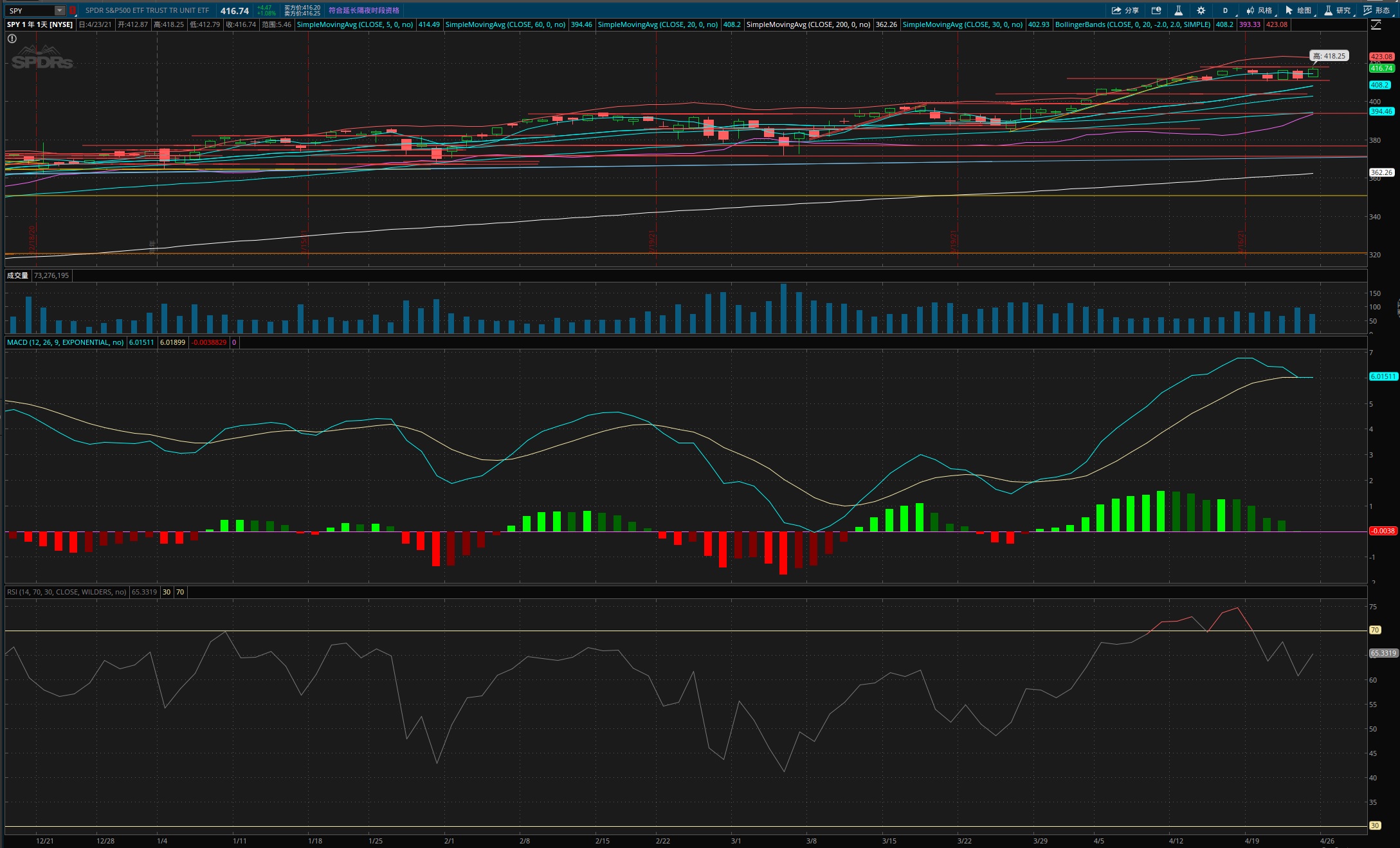Click the red link/clipboard icon beside SPY
Screen dimensions: 1400x848
(73, 10)
